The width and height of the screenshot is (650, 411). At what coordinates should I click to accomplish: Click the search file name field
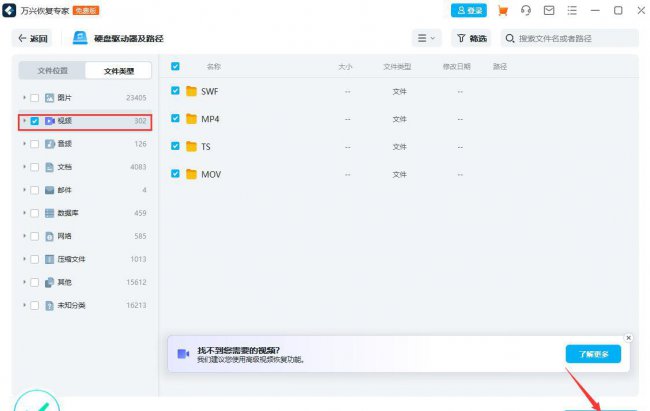point(570,38)
